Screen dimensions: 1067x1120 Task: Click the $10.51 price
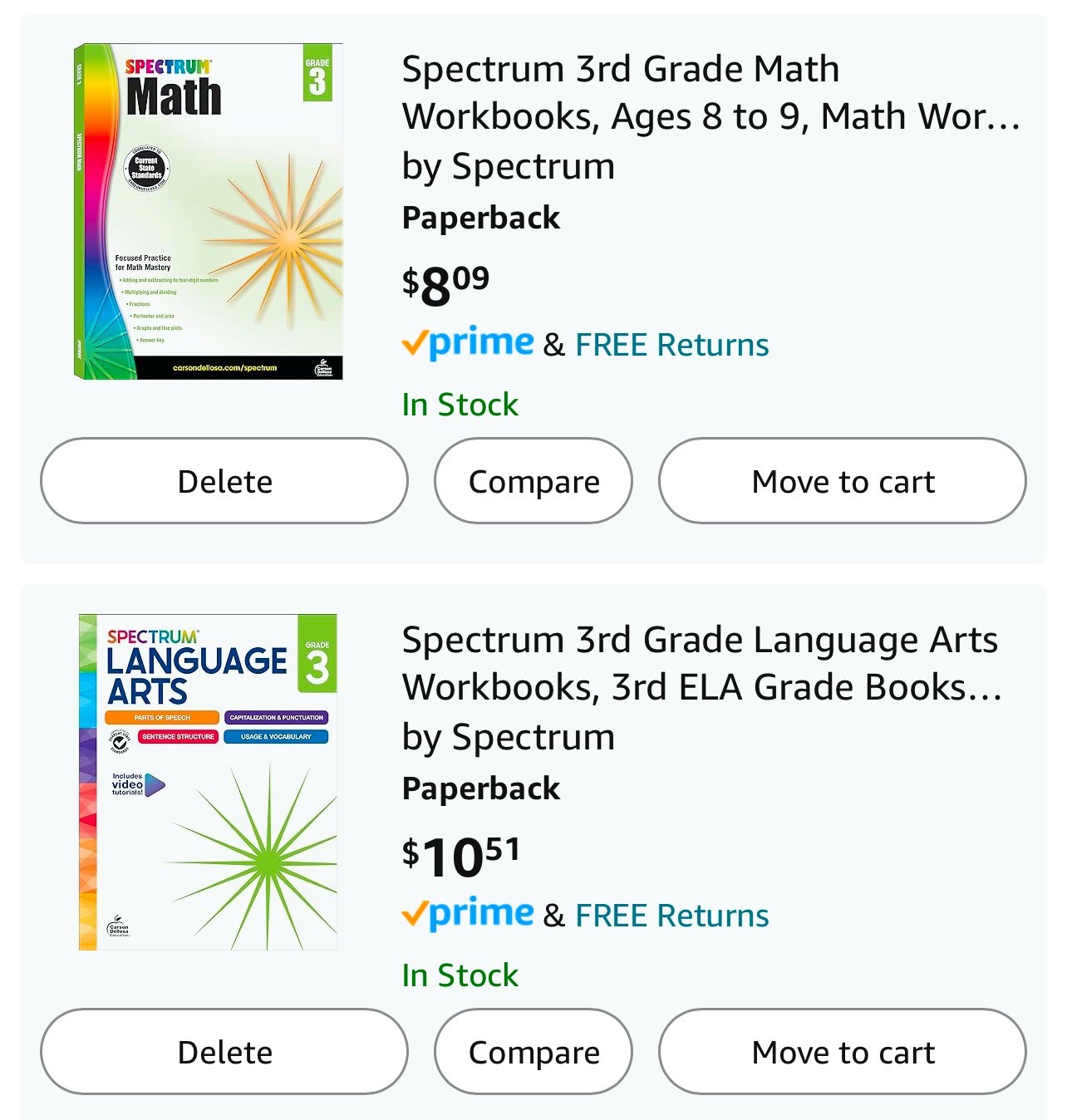460,857
